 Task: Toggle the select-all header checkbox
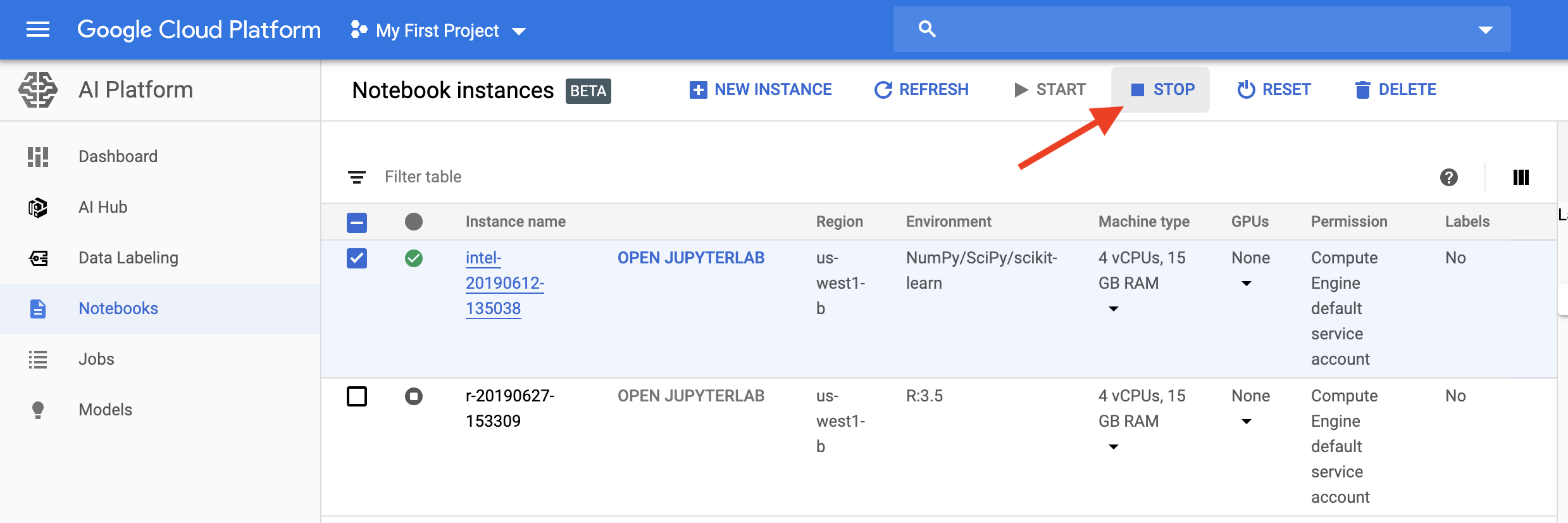pyautogui.click(x=357, y=222)
